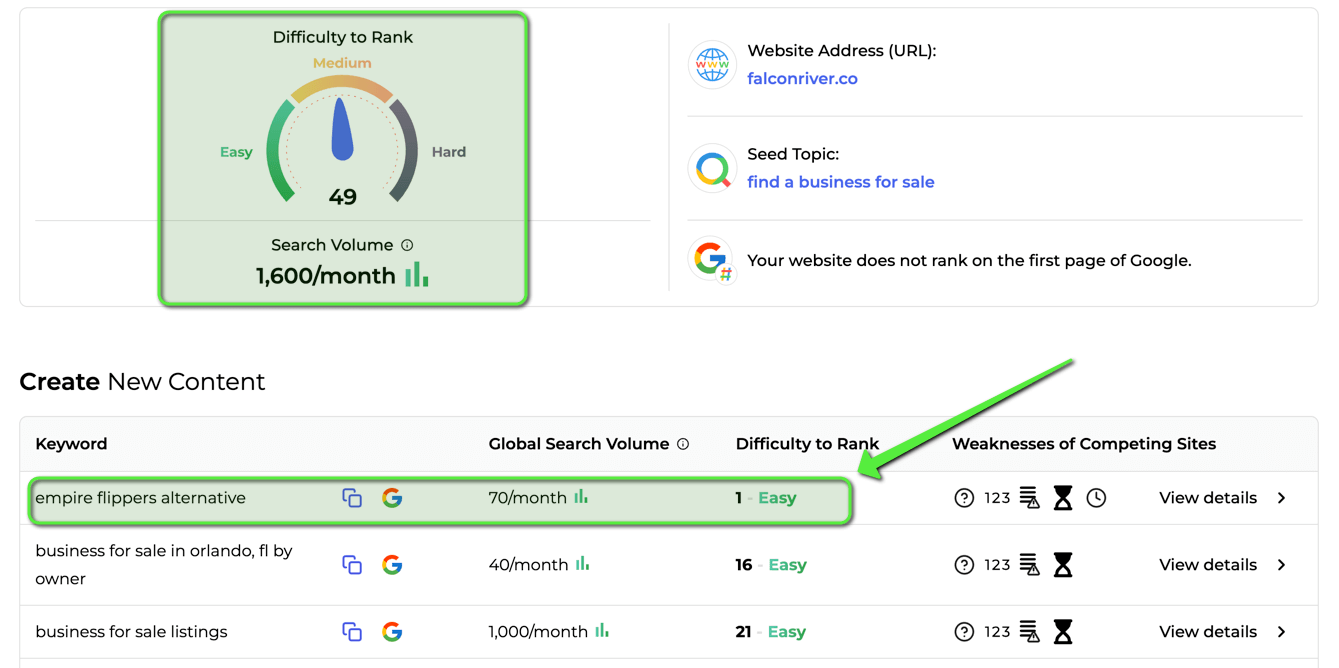This screenshot has height=668, width=1339.
Task: Click Google icon for 'business for sale listings'
Action: coord(392,632)
